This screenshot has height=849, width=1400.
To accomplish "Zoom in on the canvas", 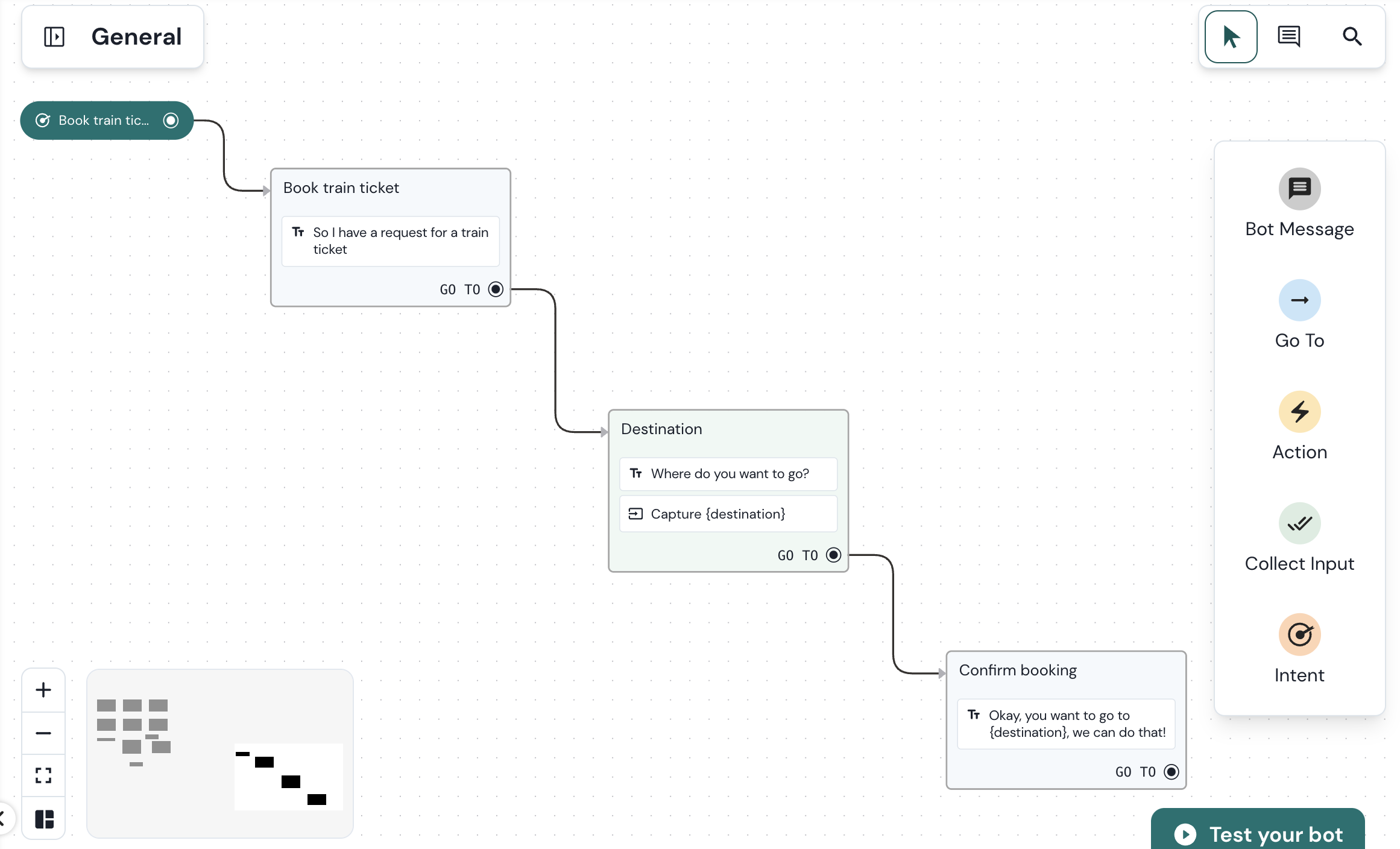I will (x=43, y=690).
